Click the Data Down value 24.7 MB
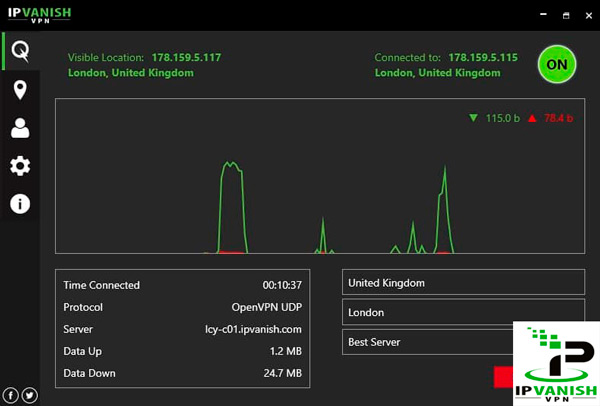The image size is (600, 406). pyautogui.click(x=282, y=373)
